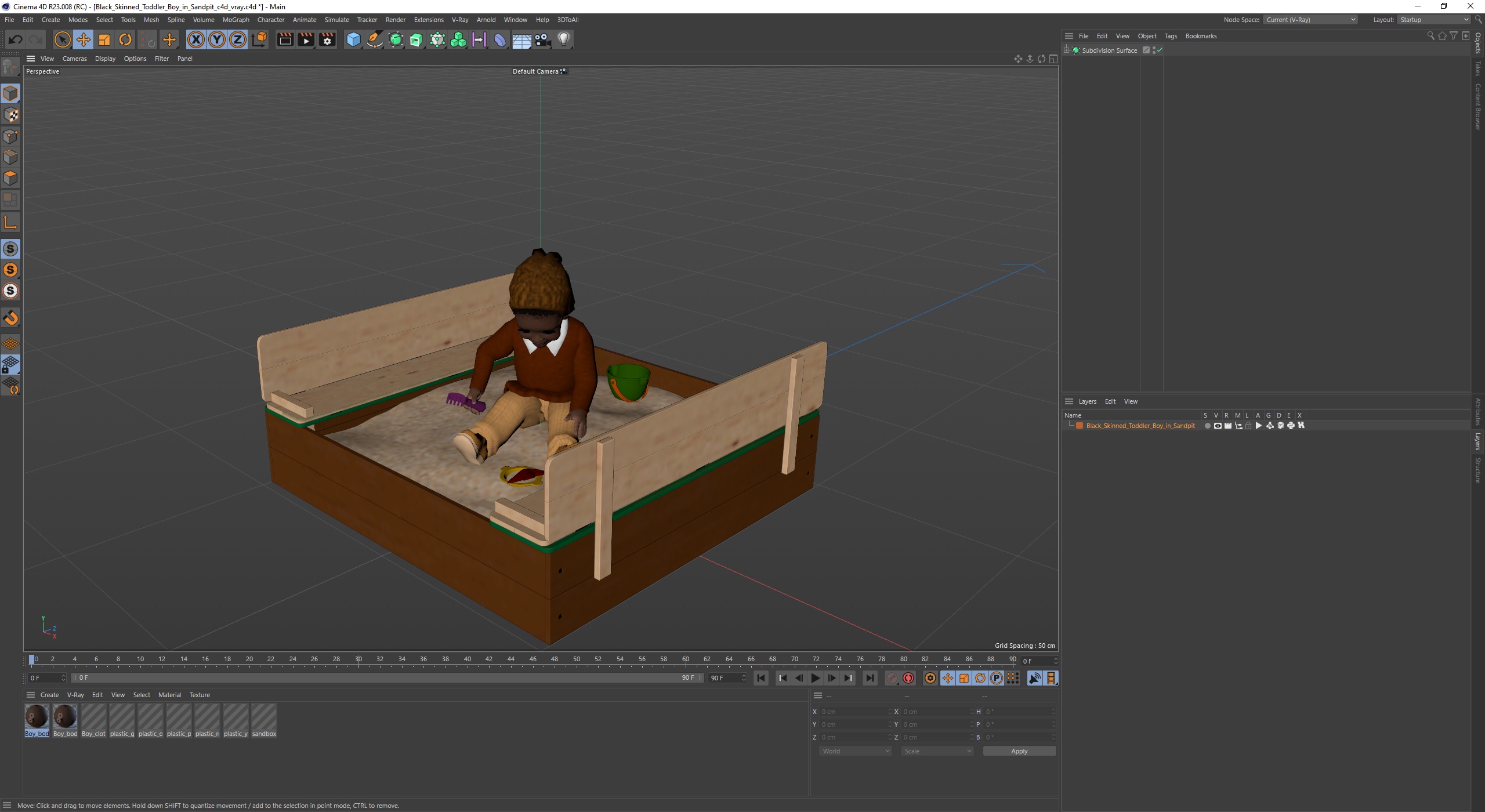Add a Floor environment object icon
Image resolution: width=1485 pixels, height=812 pixels.
click(521, 39)
